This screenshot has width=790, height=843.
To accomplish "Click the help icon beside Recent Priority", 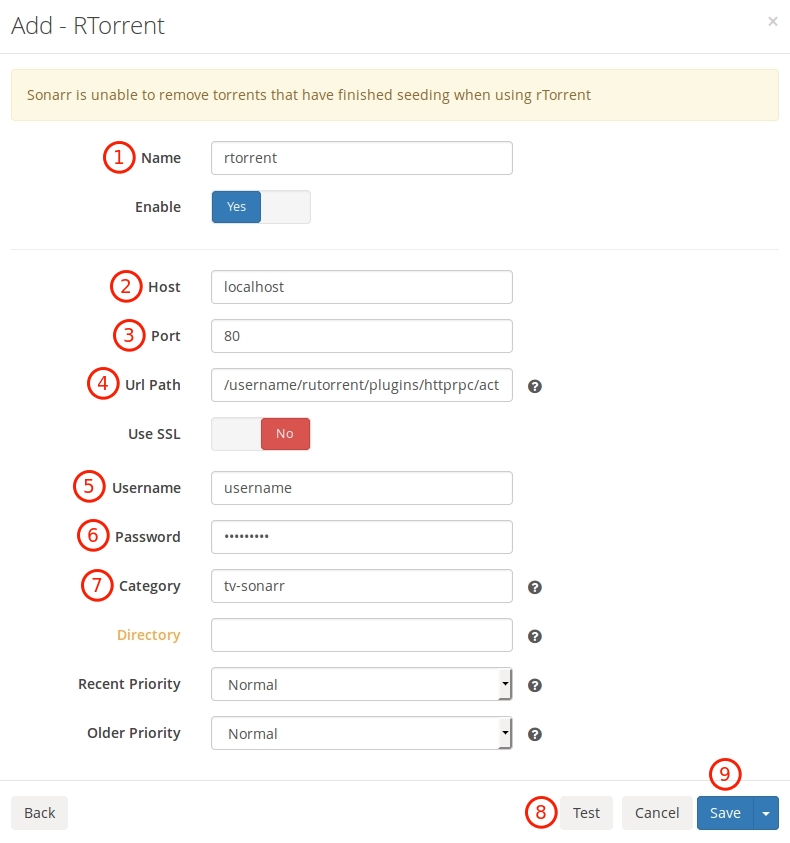I will tap(535, 685).
